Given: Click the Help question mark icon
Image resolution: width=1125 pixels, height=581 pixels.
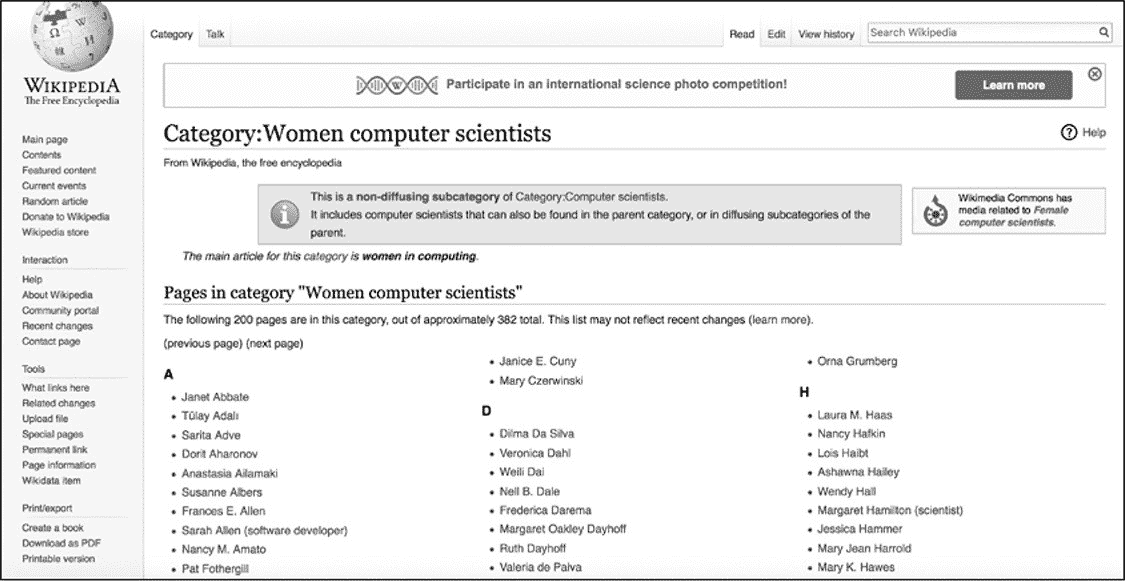Looking at the screenshot, I should pos(1069,133).
